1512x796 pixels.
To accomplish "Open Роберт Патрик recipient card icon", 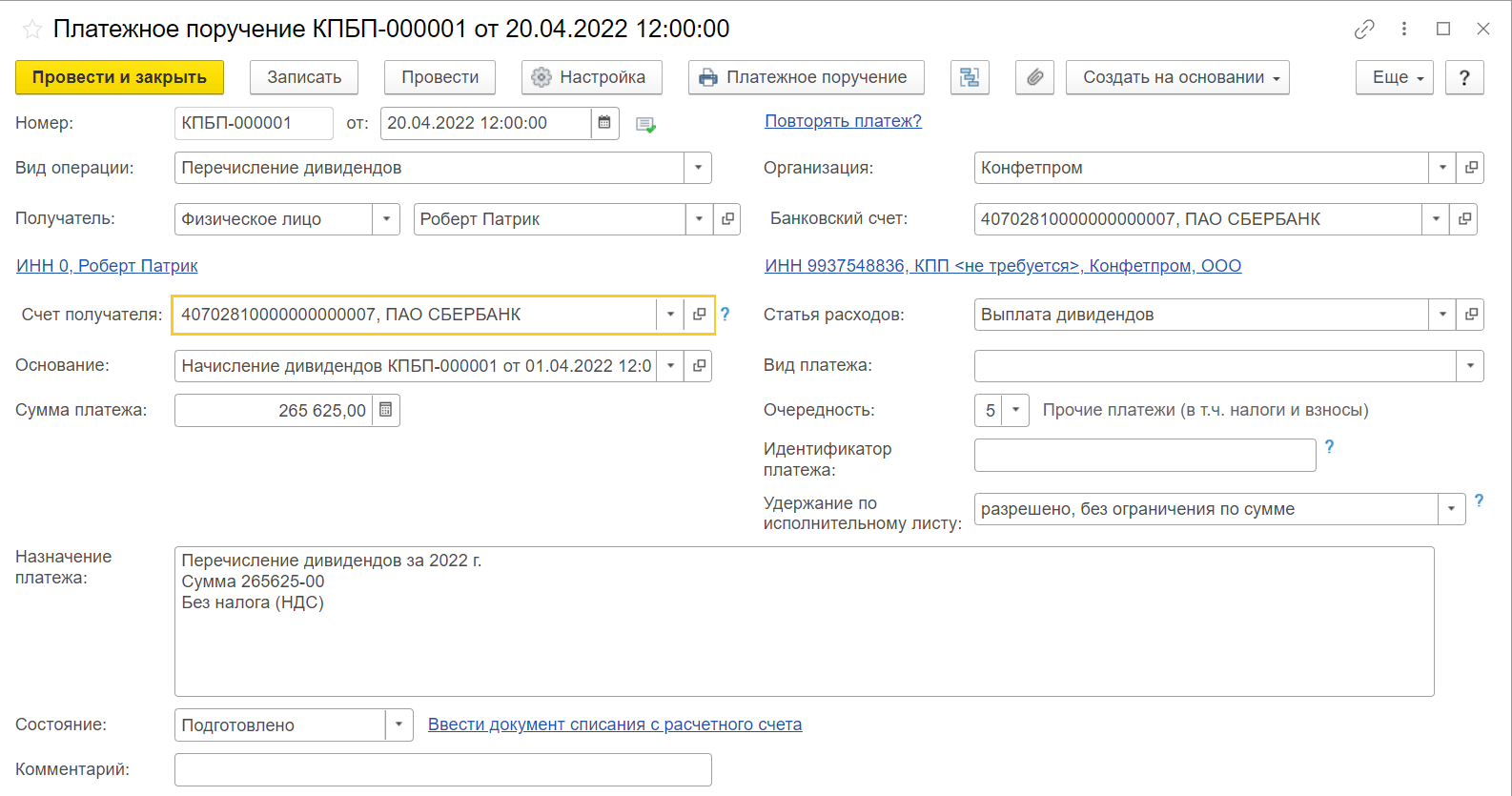I will (728, 219).
